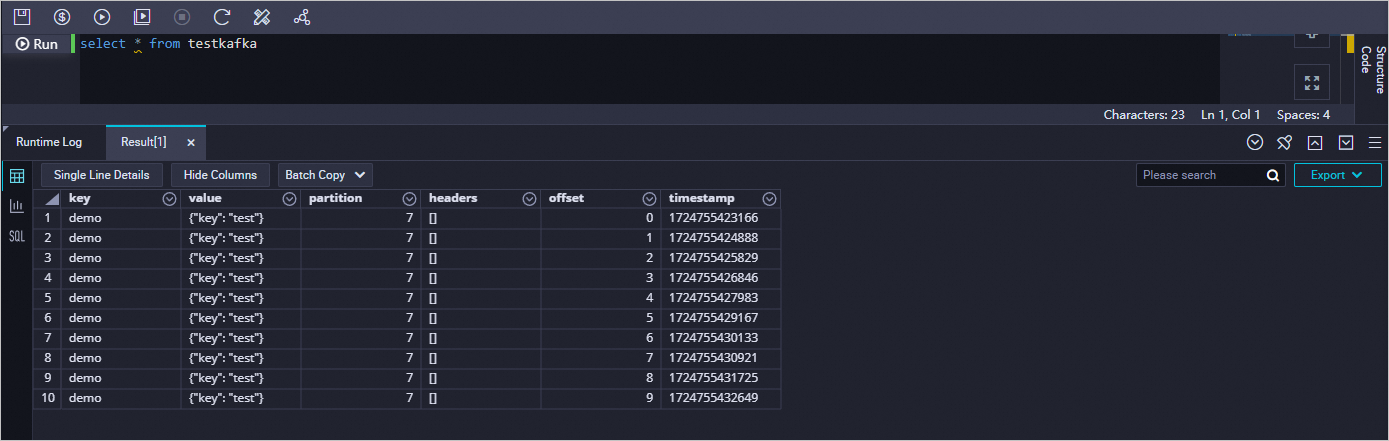
Task: Click Single Line Details button
Action: pos(101,175)
